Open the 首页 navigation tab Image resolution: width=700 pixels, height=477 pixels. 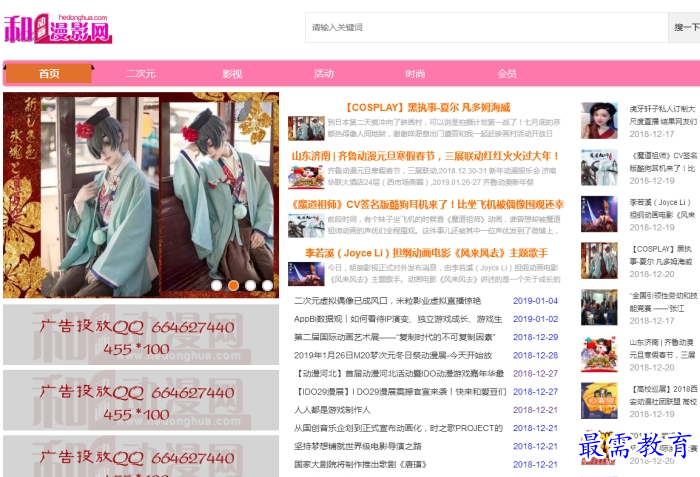pyautogui.click(x=49, y=73)
